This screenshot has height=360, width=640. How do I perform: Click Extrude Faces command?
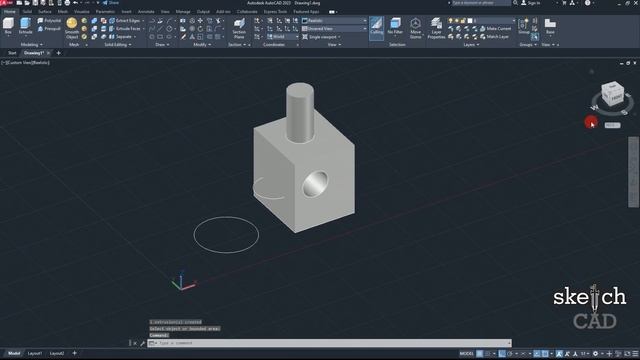[x=124, y=29]
